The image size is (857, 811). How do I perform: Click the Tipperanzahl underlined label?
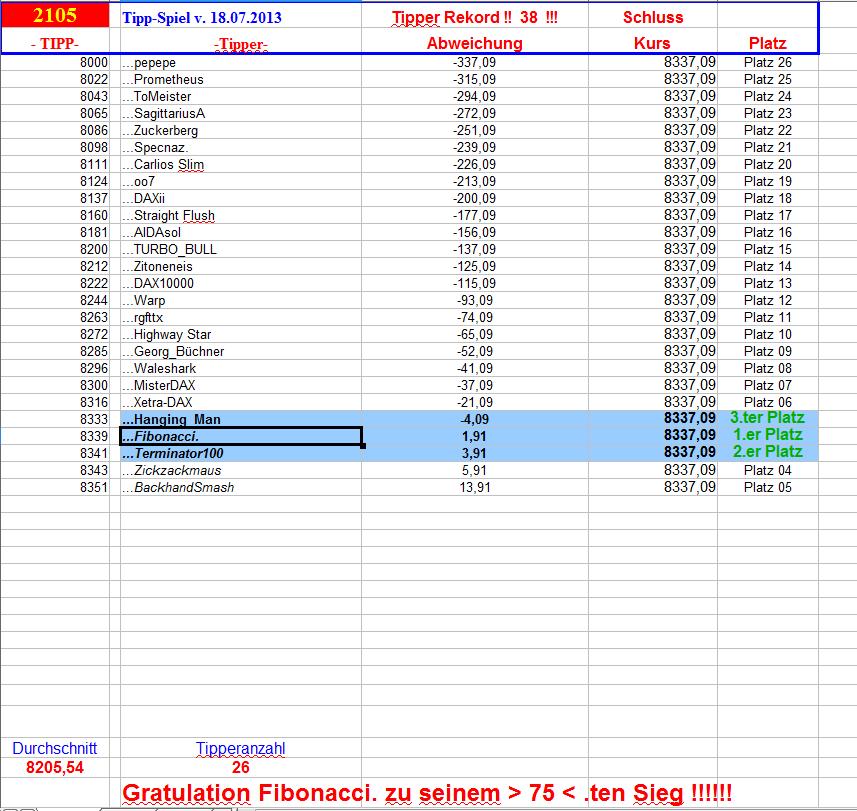point(241,747)
